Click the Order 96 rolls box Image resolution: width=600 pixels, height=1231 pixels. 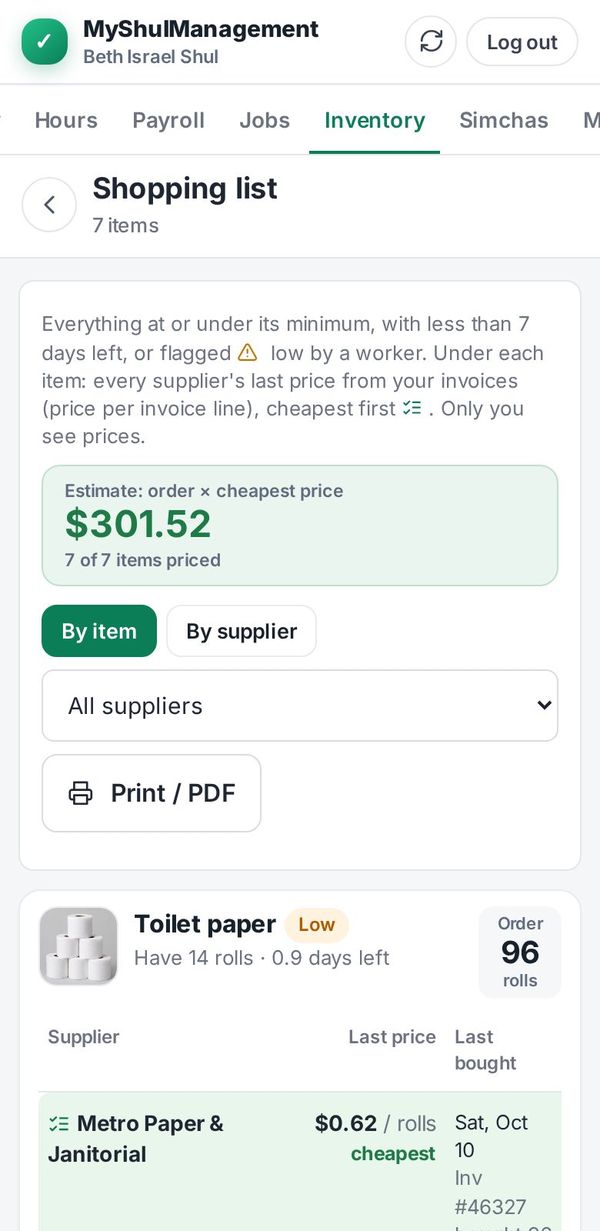520,952
